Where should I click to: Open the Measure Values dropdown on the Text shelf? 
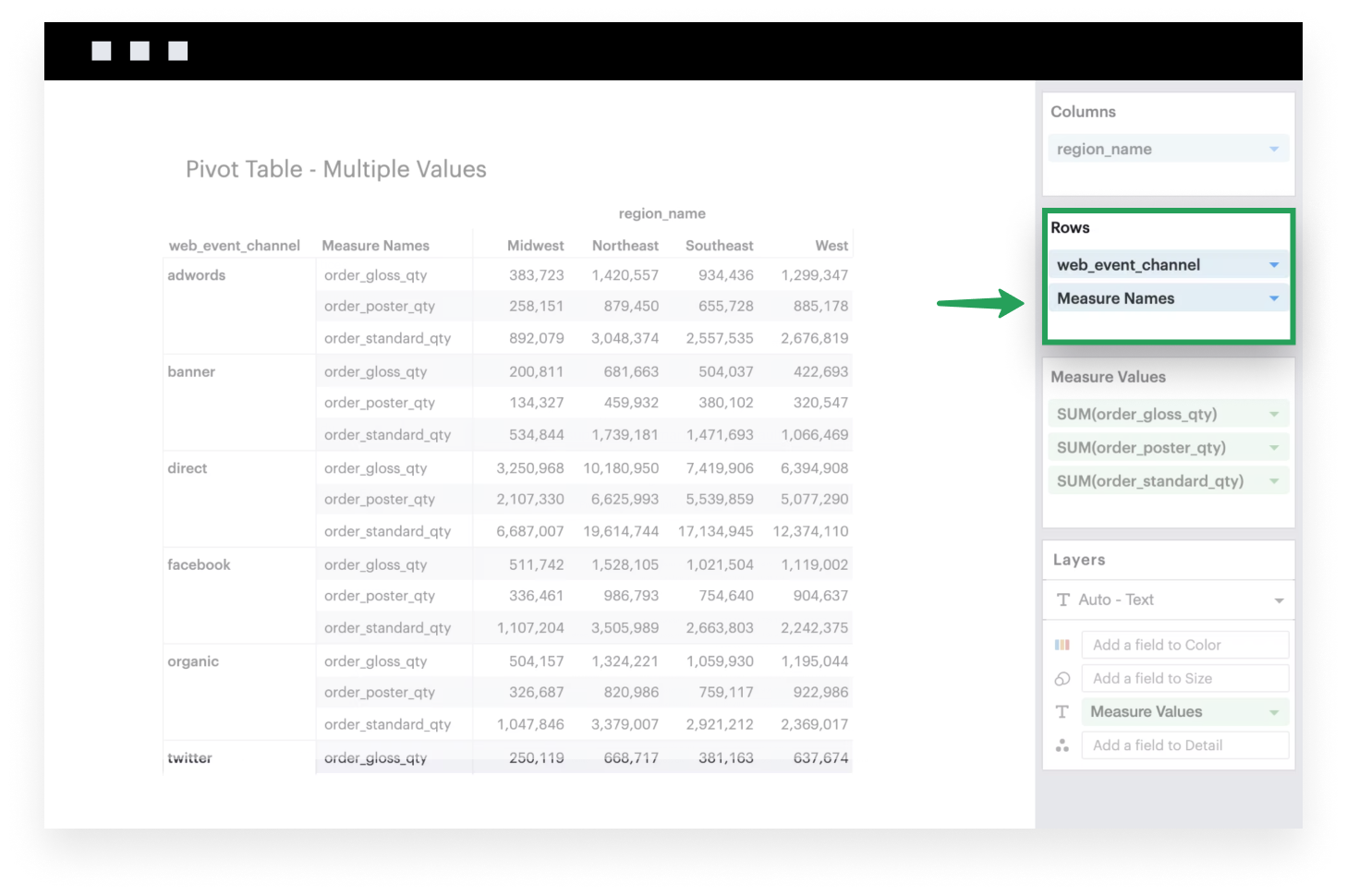coord(1274,711)
